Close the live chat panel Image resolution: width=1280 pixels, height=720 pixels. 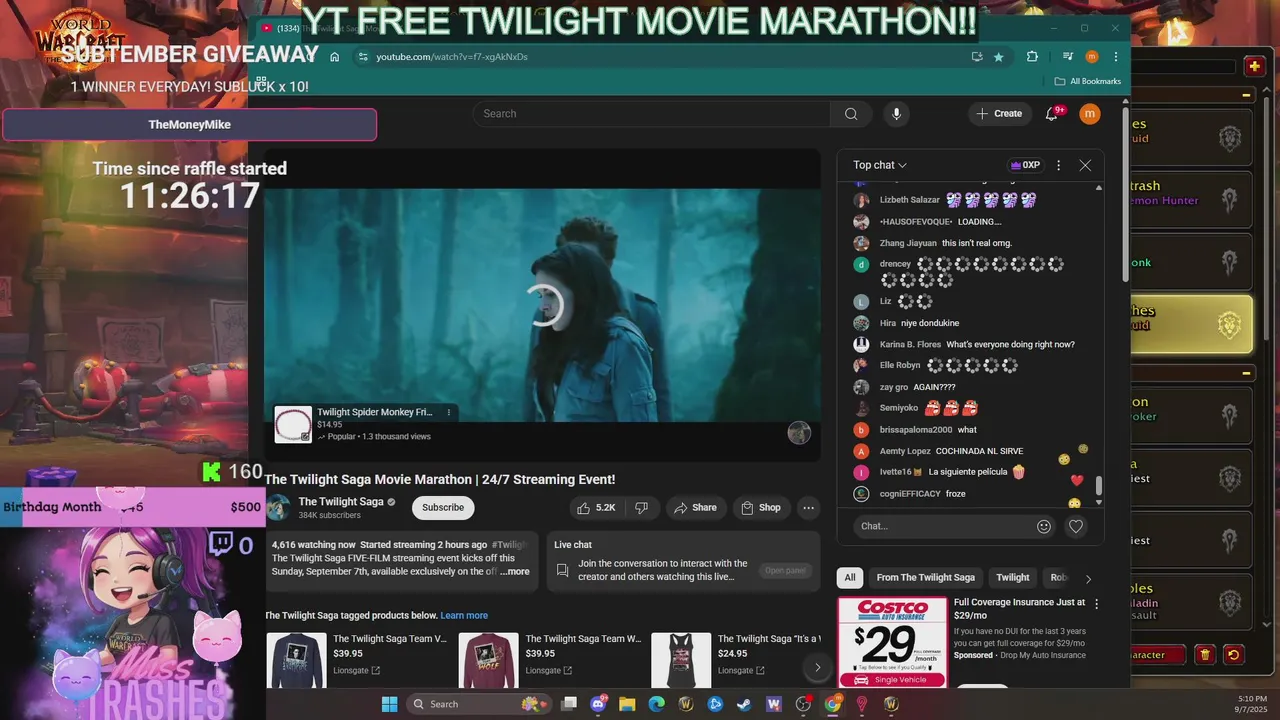pyautogui.click(x=1085, y=165)
